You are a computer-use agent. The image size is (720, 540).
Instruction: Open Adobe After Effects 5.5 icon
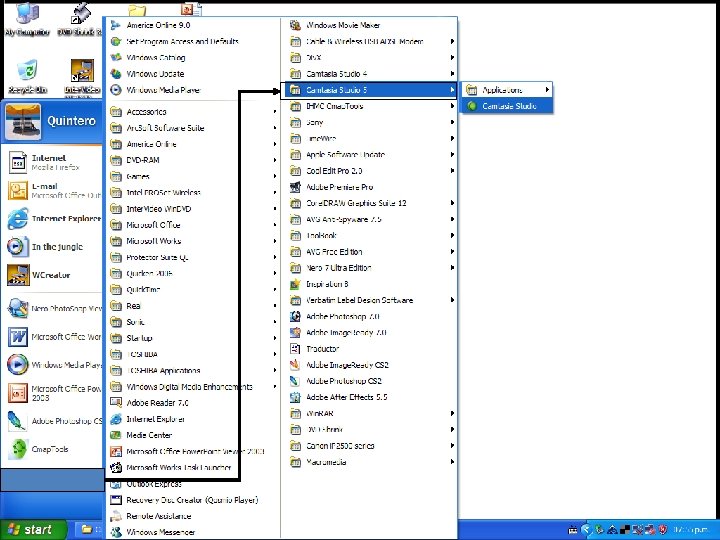click(296, 397)
